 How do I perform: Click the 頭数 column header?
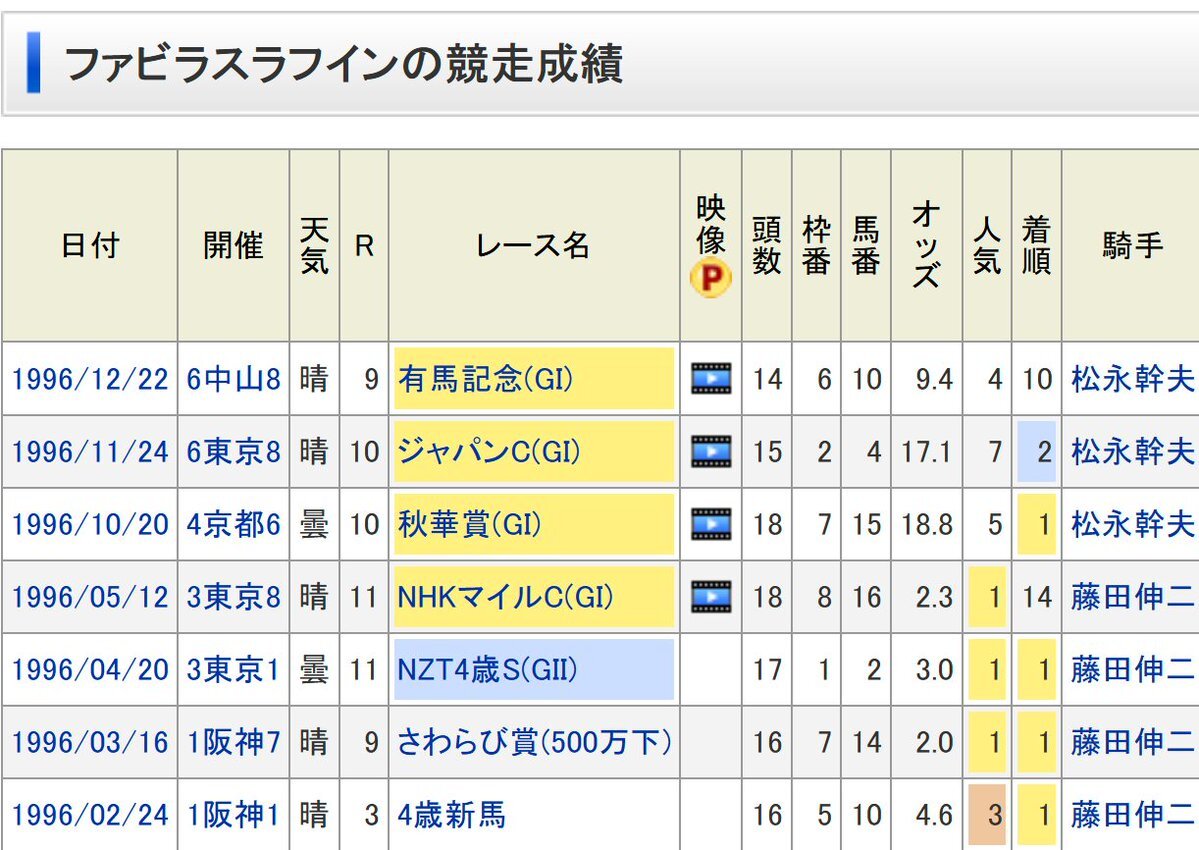pyautogui.click(x=766, y=246)
